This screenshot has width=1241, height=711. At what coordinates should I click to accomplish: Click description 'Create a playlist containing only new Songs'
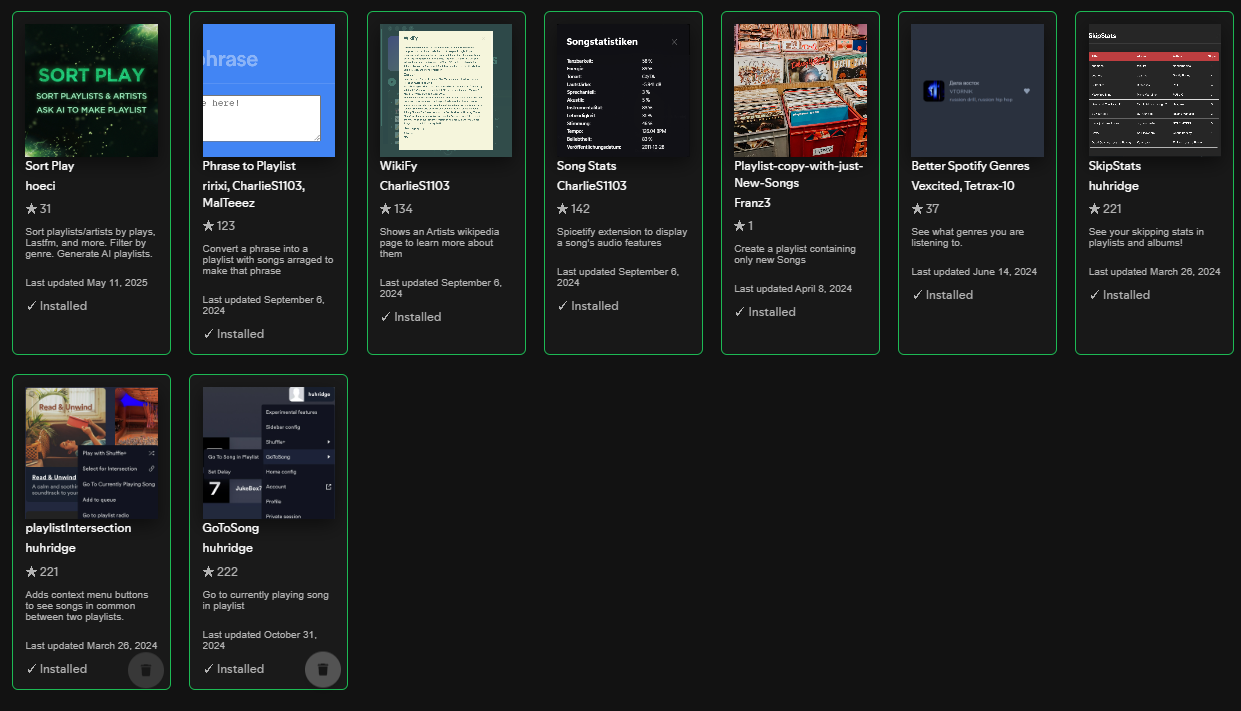[x=793, y=255]
